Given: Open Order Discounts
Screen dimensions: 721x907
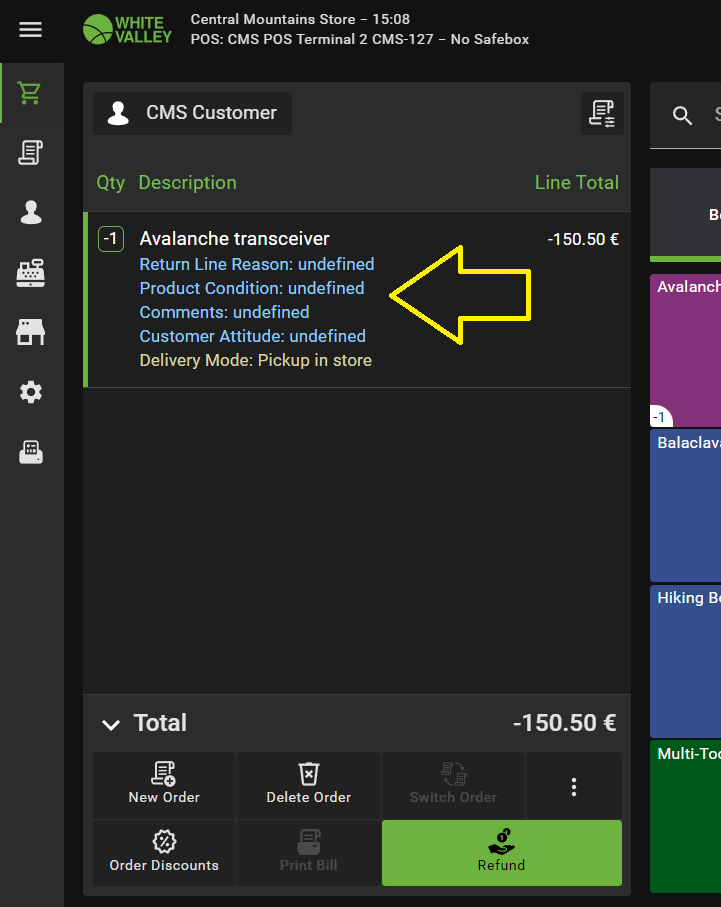Looking at the screenshot, I should point(164,852).
